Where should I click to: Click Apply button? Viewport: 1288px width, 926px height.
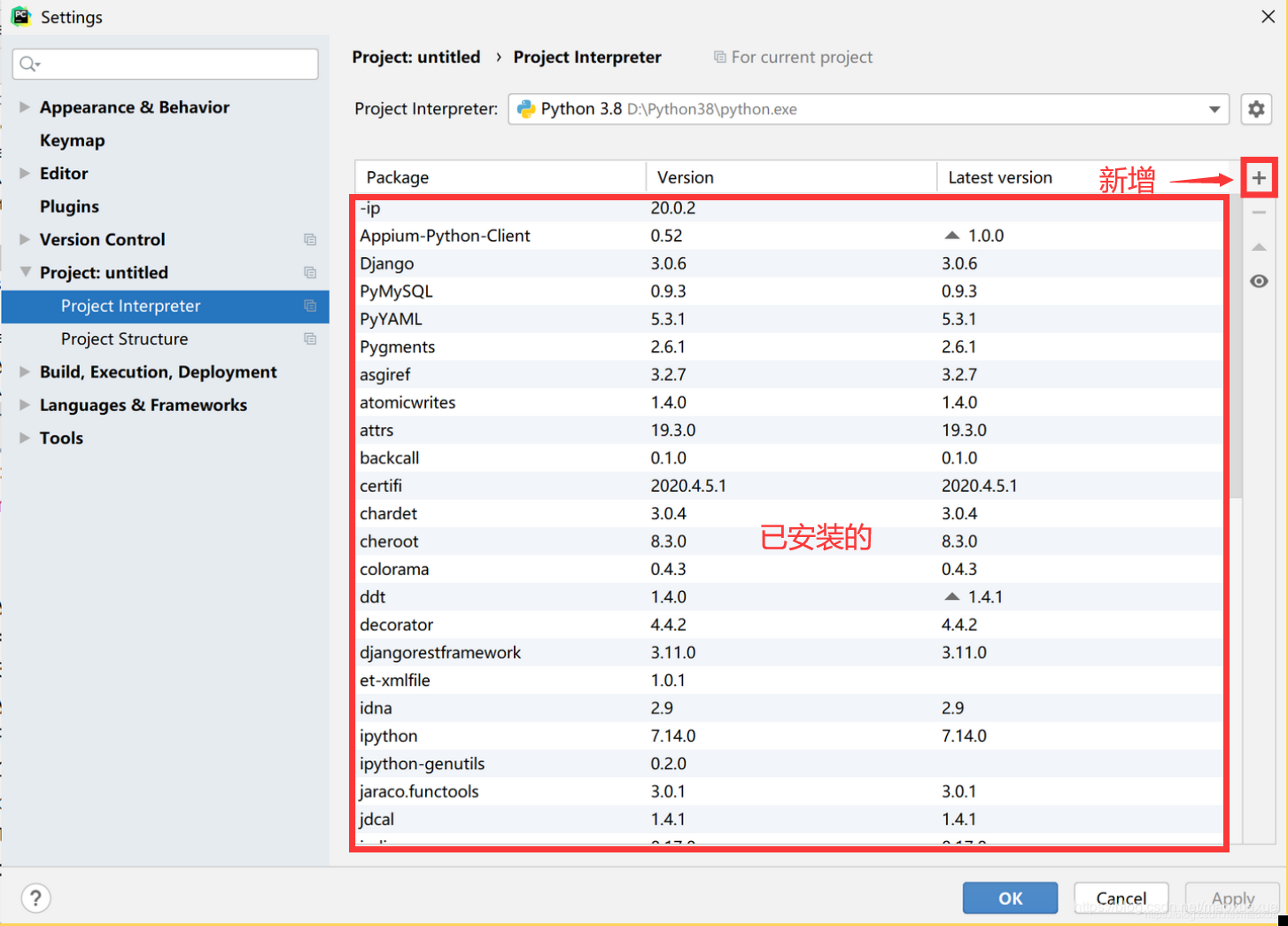(x=1232, y=898)
